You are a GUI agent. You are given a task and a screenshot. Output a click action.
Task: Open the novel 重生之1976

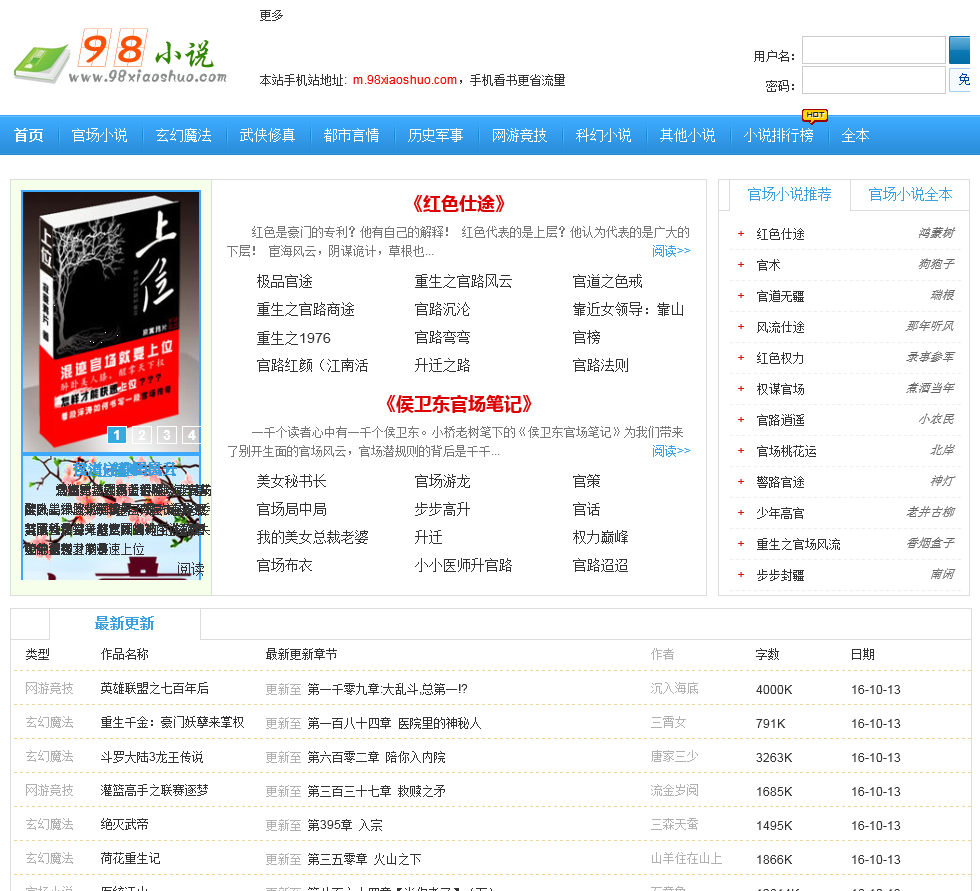click(x=294, y=338)
